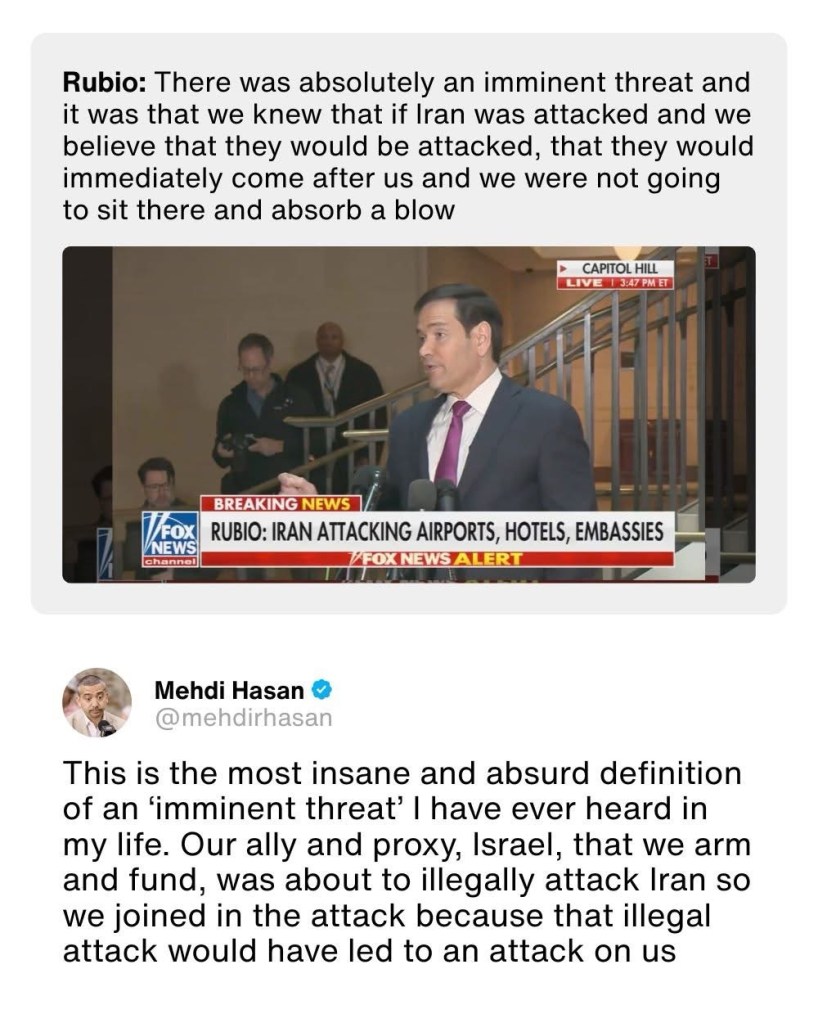Click the CAPITOL HILL LIVE location tag

[615, 275]
